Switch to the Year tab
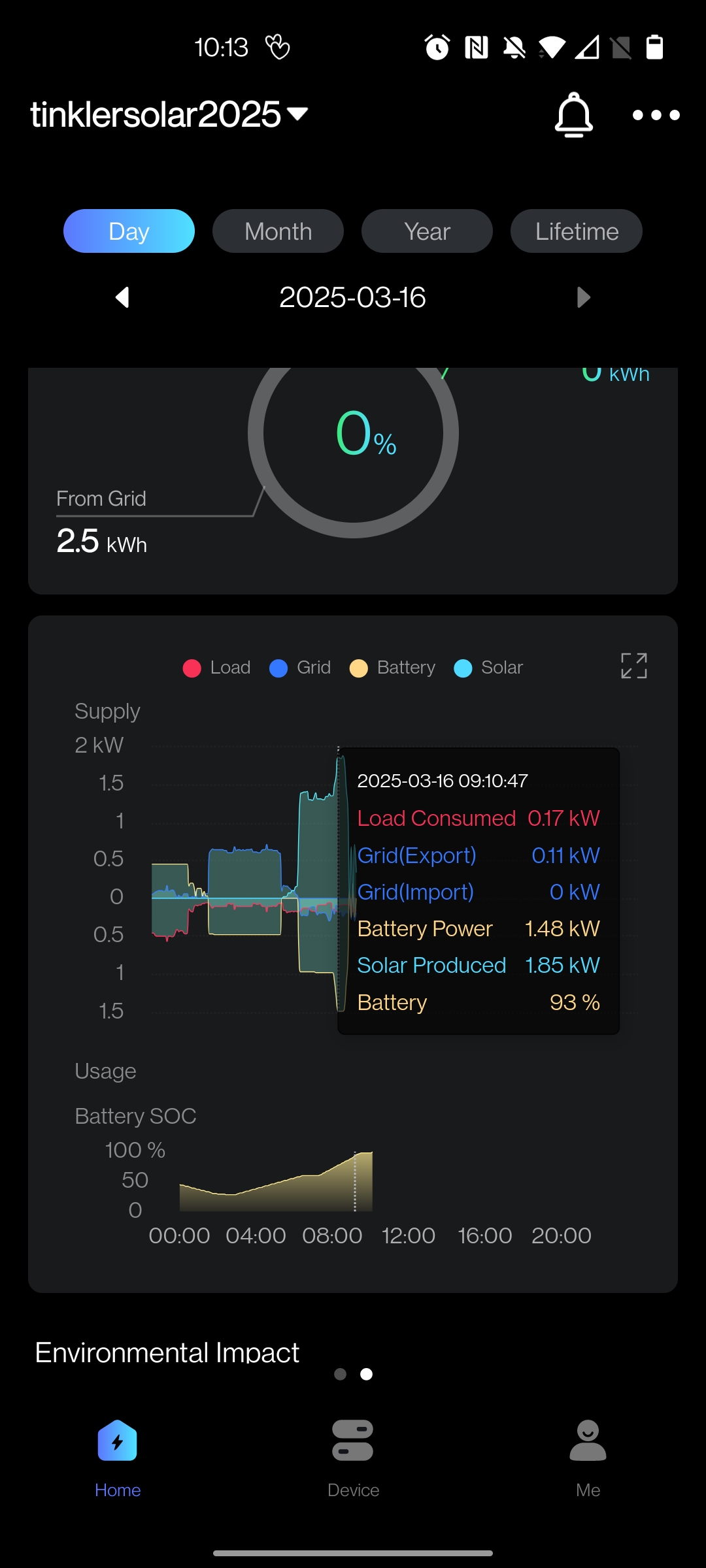The image size is (706, 1568). coord(427,231)
